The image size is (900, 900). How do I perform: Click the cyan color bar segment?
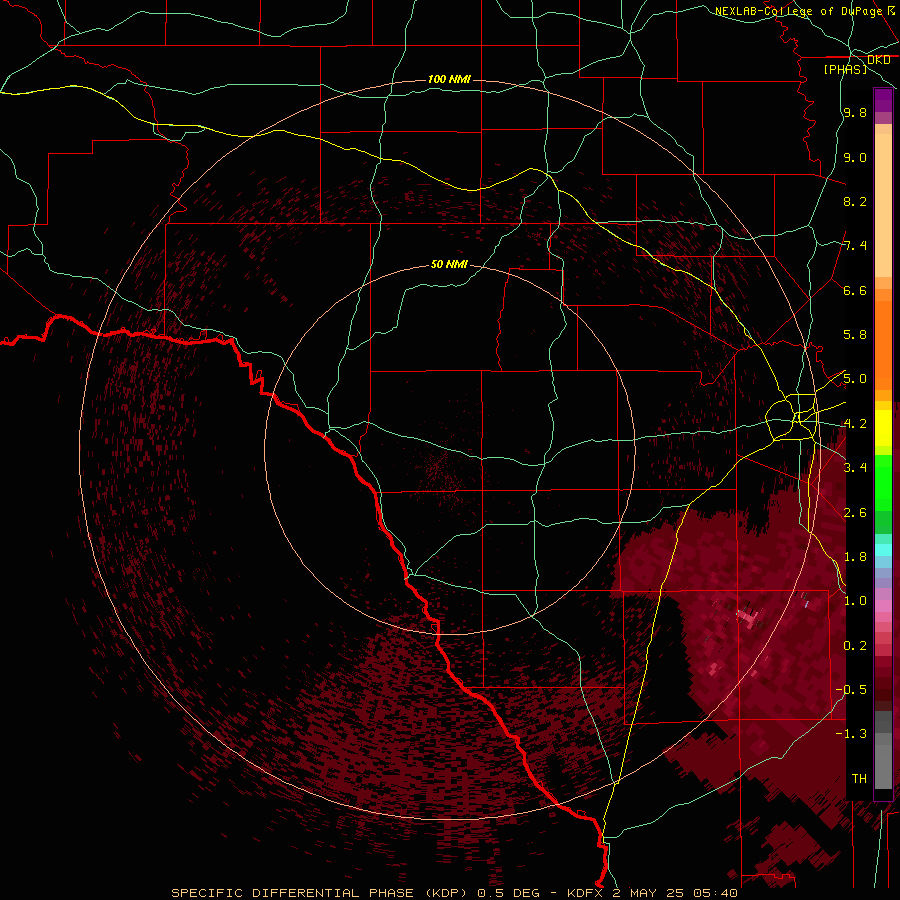pyautogui.click(x=883, y=550)
